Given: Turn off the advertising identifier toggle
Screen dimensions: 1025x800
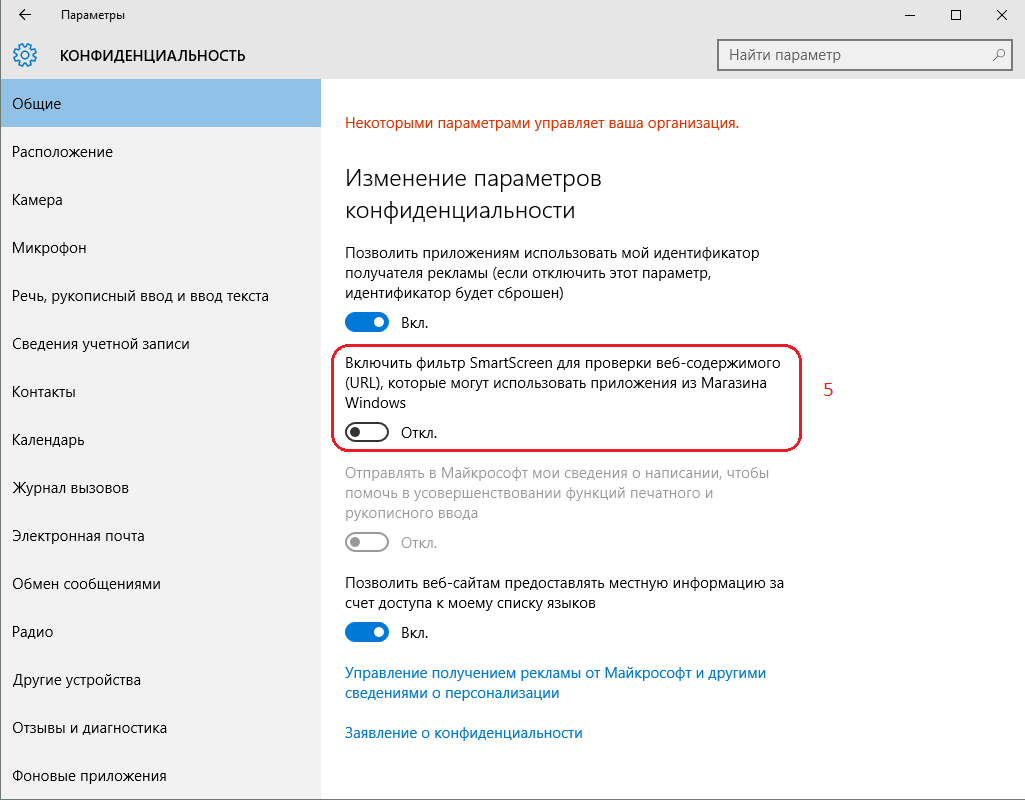Looking at the screenshot, I should (x=367, y=322).
